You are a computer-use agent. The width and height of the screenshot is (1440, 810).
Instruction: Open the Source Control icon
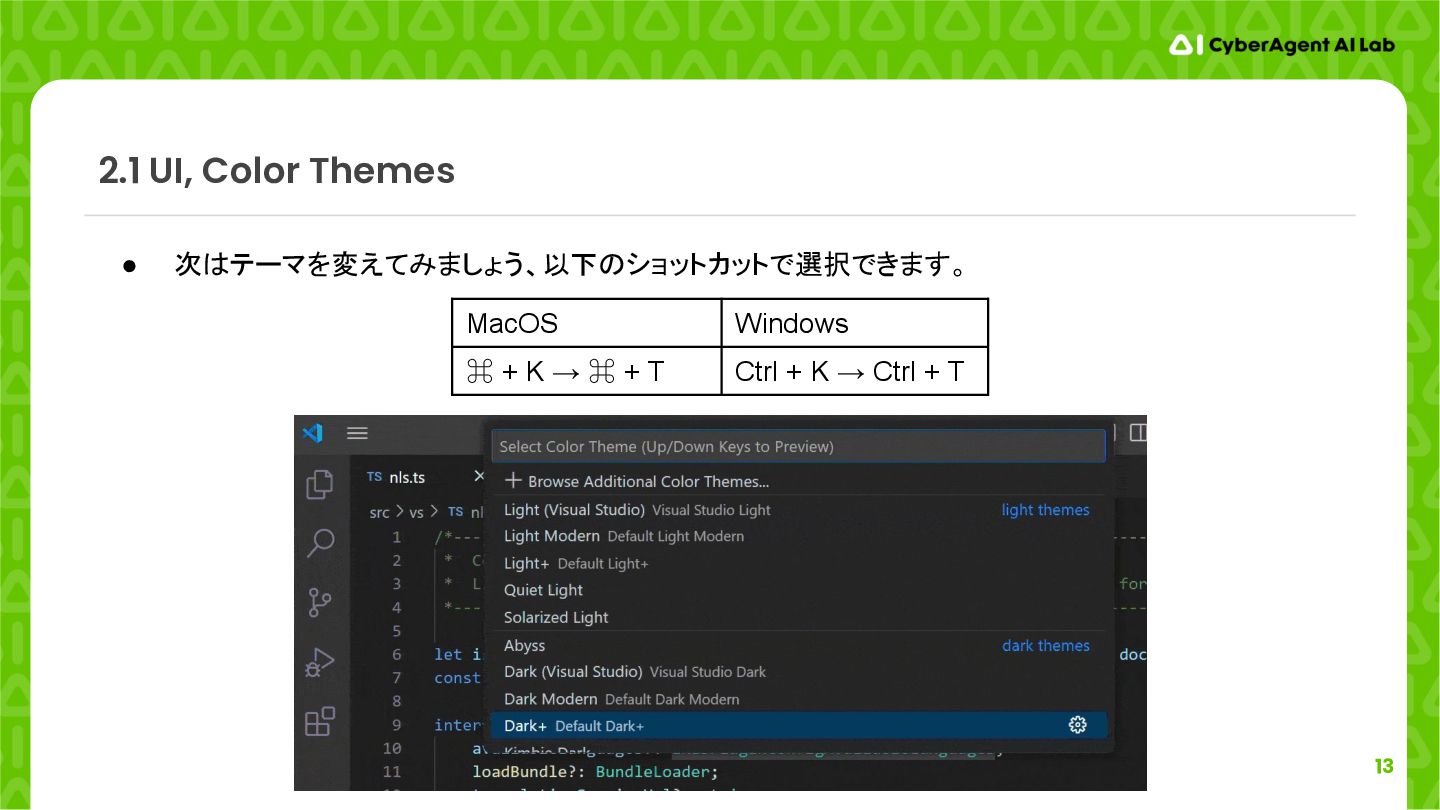[320, 602]
